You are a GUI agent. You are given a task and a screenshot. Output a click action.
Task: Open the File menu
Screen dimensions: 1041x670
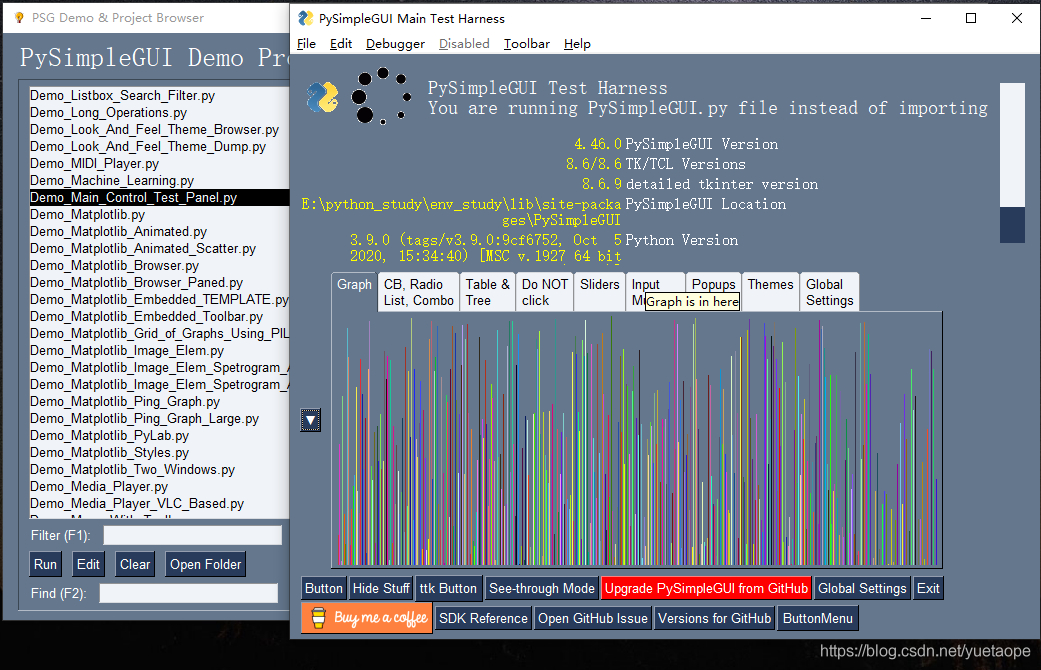tap(306, 44)
